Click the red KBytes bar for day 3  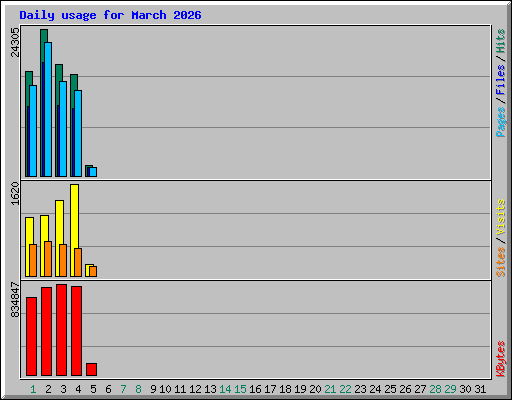61,330
